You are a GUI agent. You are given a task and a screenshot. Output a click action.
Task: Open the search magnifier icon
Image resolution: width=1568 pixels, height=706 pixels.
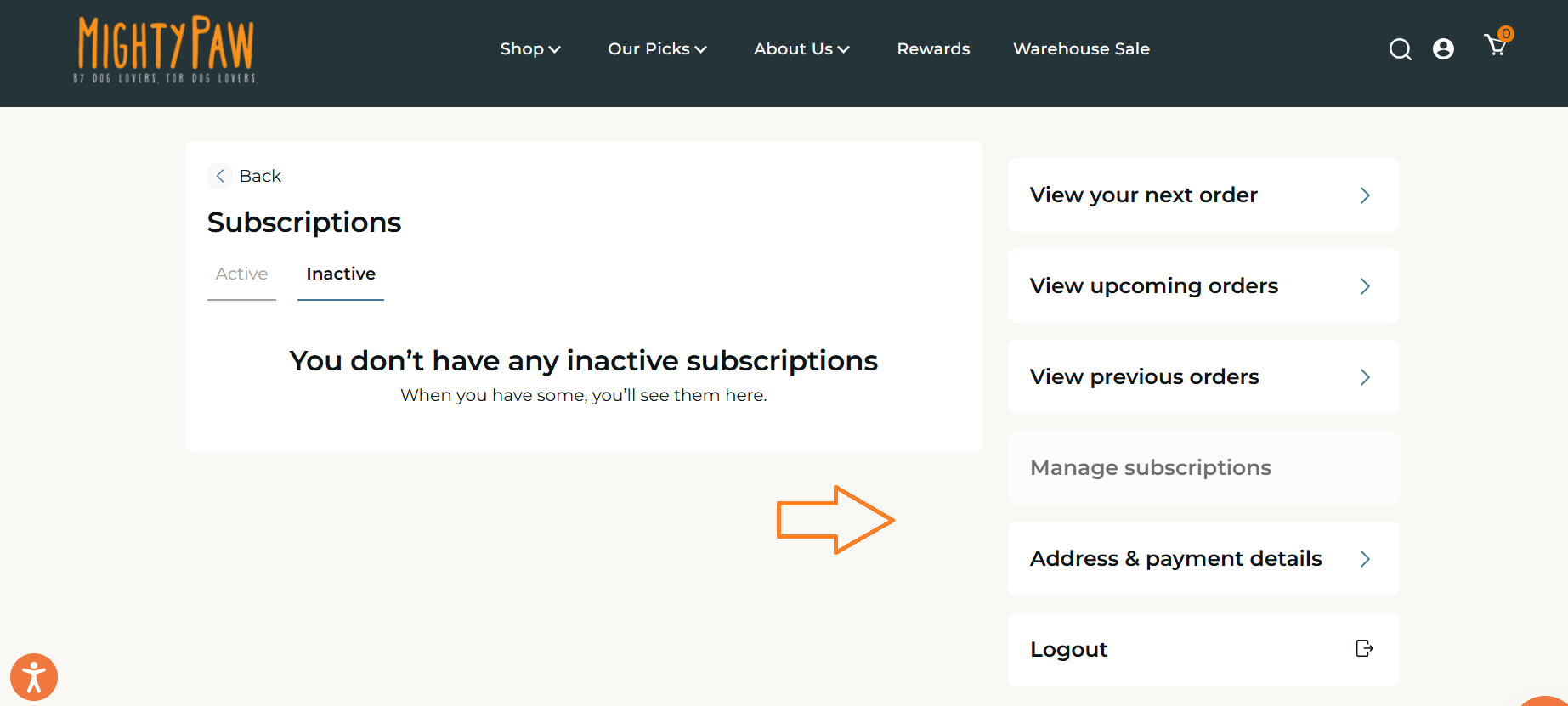coord(1400,50)
